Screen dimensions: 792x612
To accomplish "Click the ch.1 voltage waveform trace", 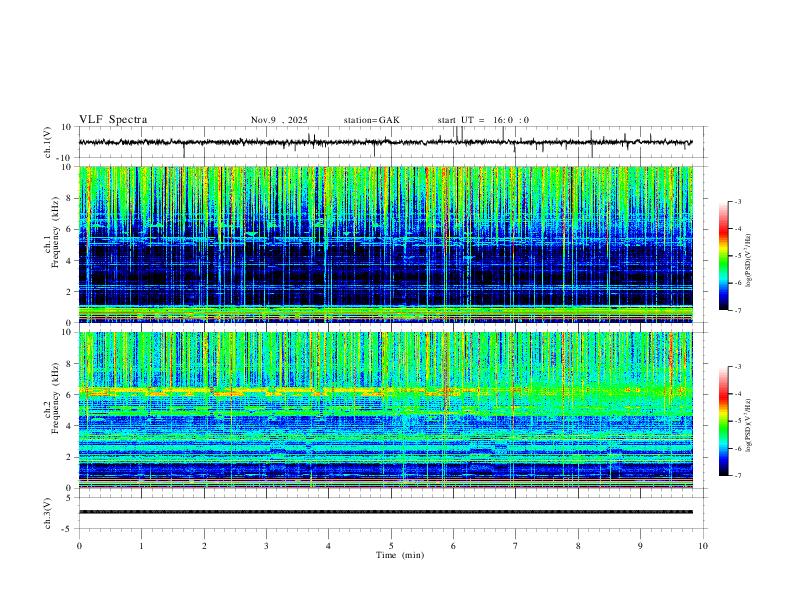I will click(385, 142).
